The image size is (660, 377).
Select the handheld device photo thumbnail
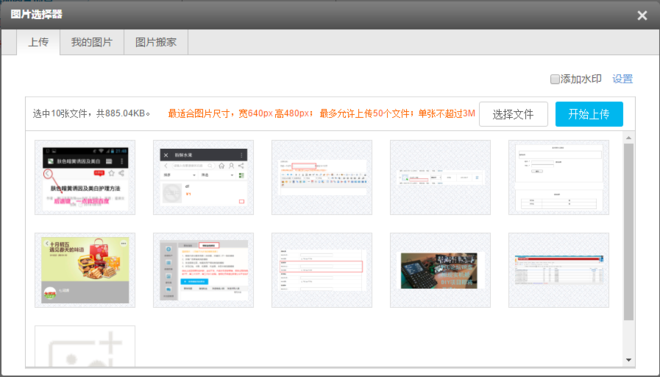pyautogui.click(x=440, y=270)
